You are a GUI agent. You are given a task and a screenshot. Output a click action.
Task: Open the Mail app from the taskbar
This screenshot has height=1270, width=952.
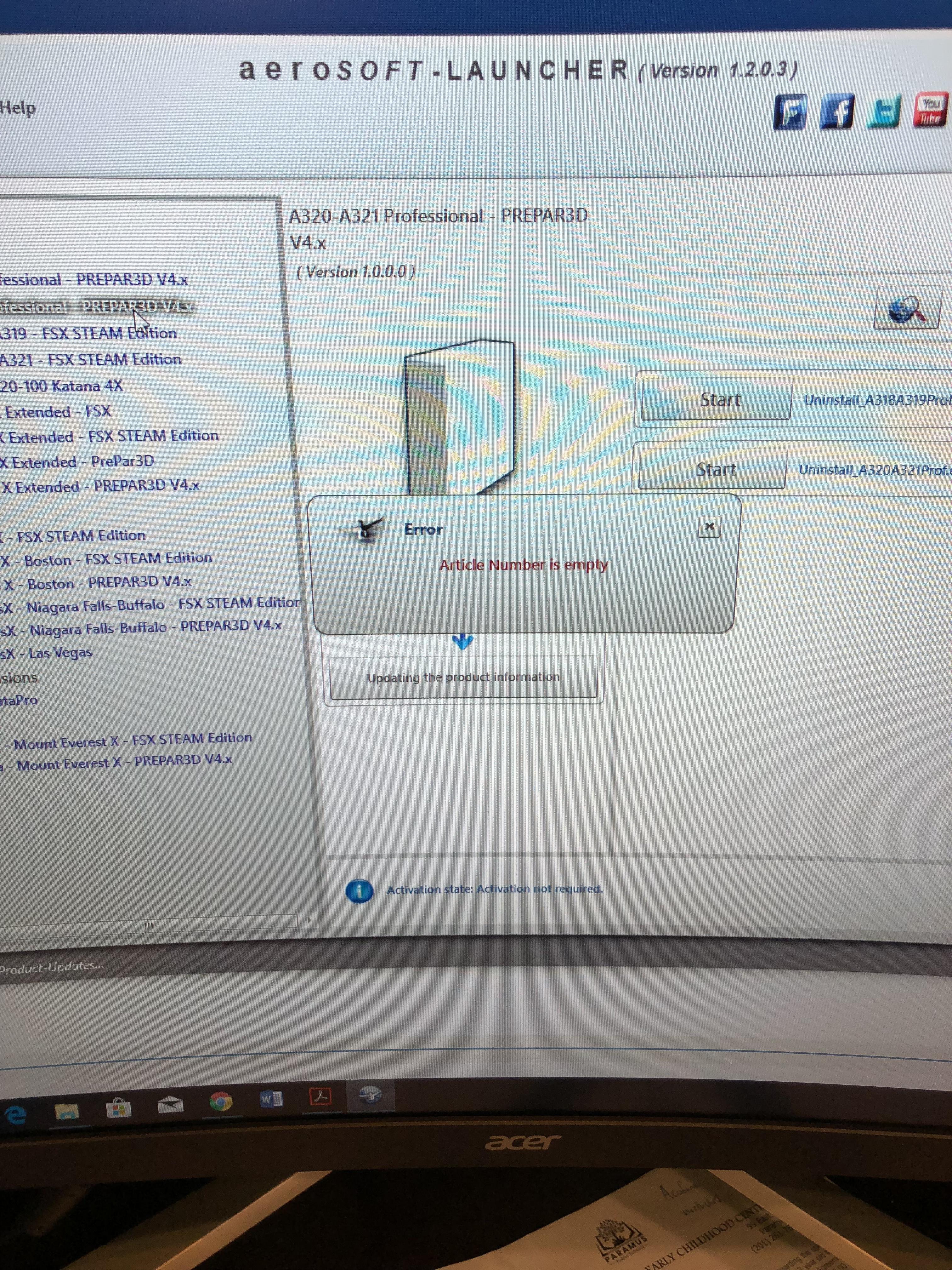[x=170, y=1103]
